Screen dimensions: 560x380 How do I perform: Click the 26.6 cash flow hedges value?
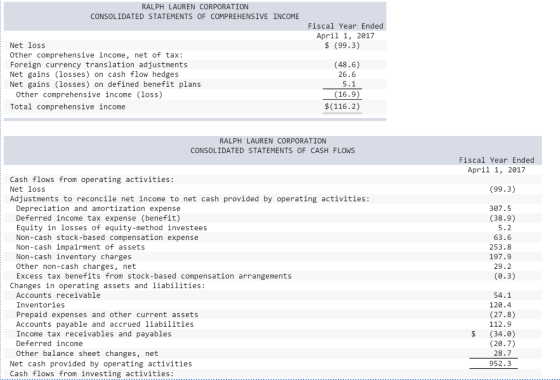pos(347,74)
